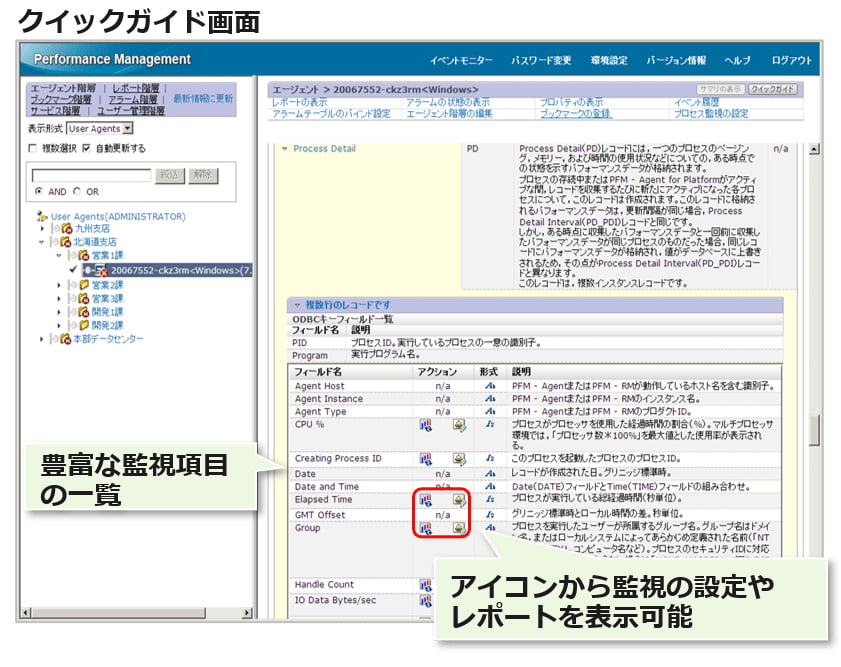Open イベントモニター in the top menu
Viewport: 841px width, 667px height.
point(461,61)
